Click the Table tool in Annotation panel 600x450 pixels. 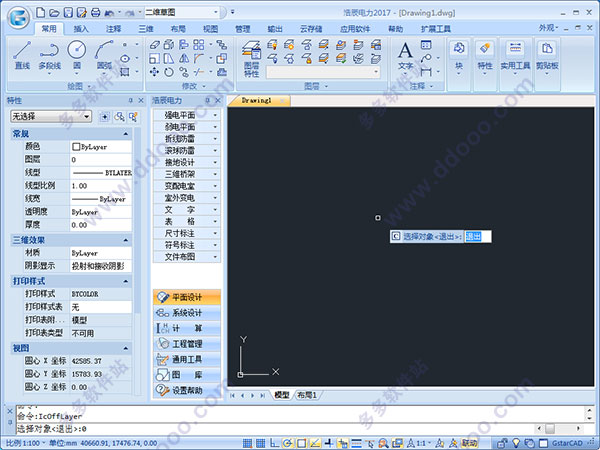426,45
